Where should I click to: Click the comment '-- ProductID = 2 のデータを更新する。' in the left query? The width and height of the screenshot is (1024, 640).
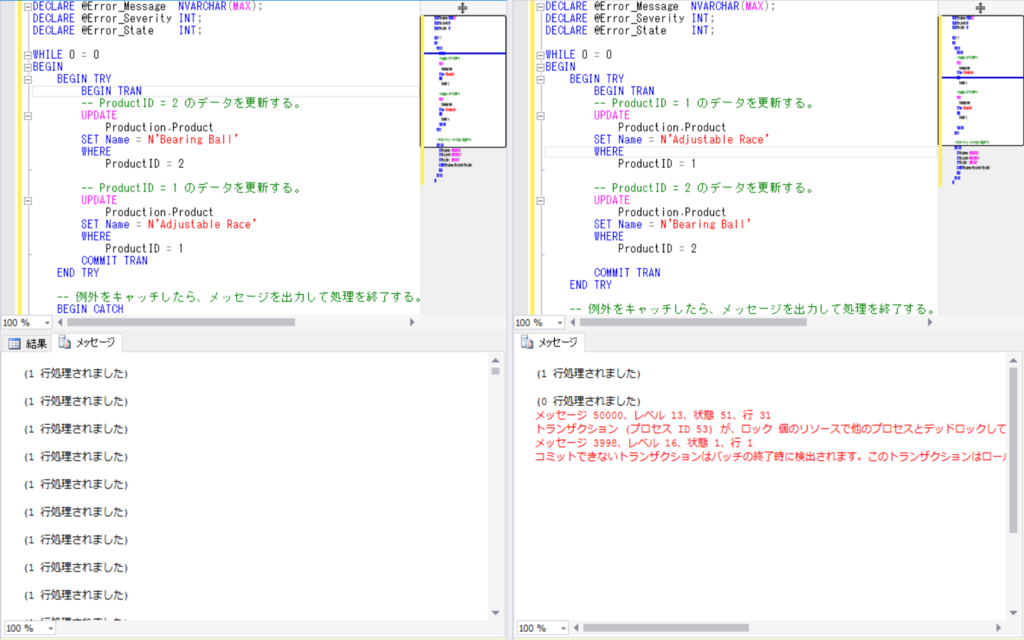pyautogui.click(x=191, y=103)
